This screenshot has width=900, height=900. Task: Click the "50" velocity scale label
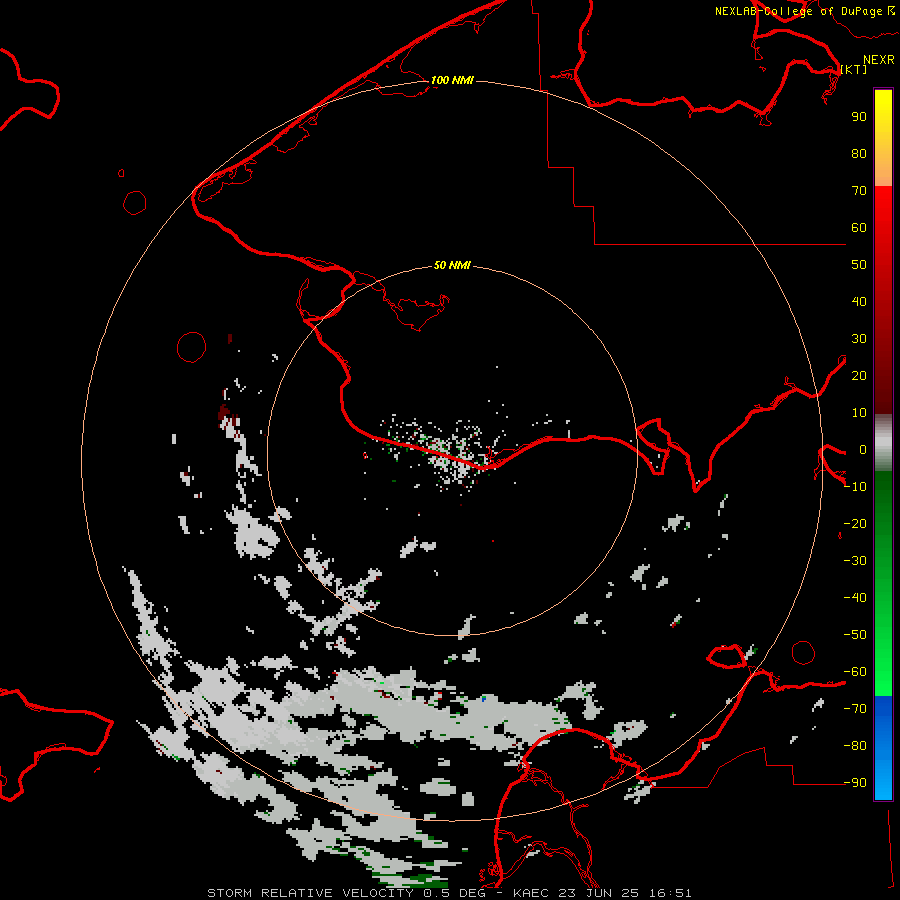(x=859, y=265)
